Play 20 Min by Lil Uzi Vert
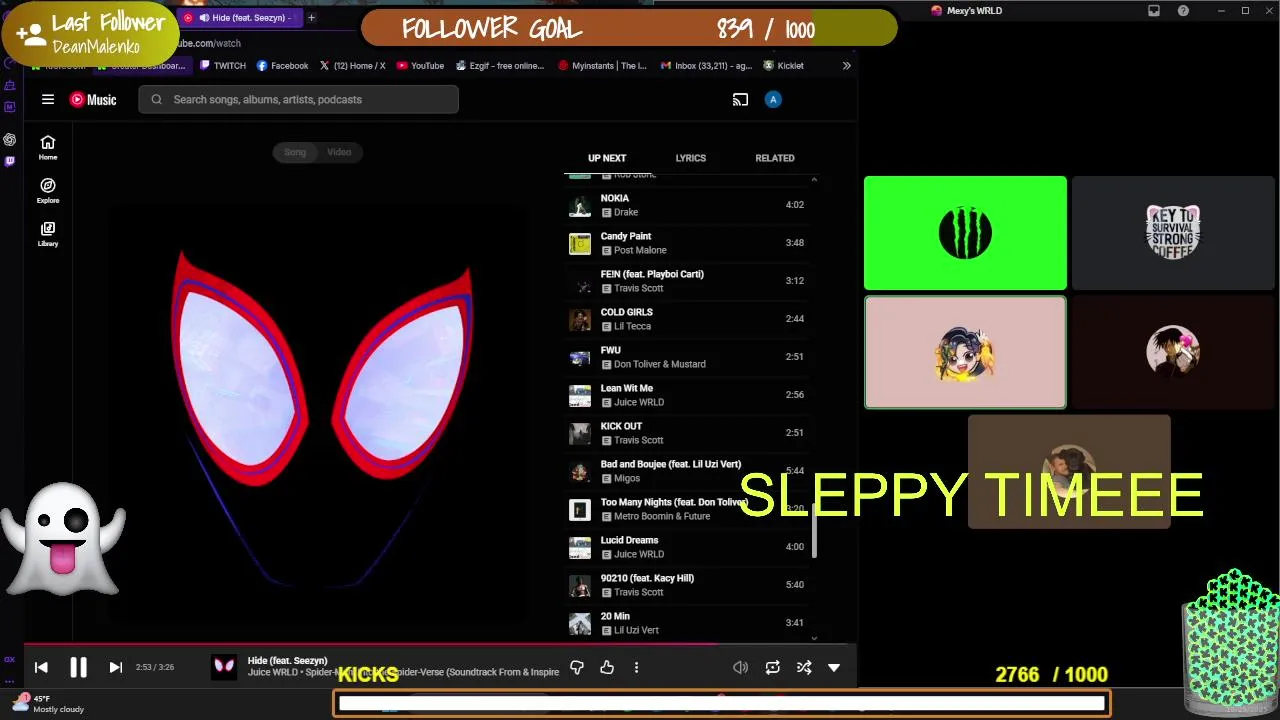This screenshot has width=1280, height=720. tap(690, 623)
